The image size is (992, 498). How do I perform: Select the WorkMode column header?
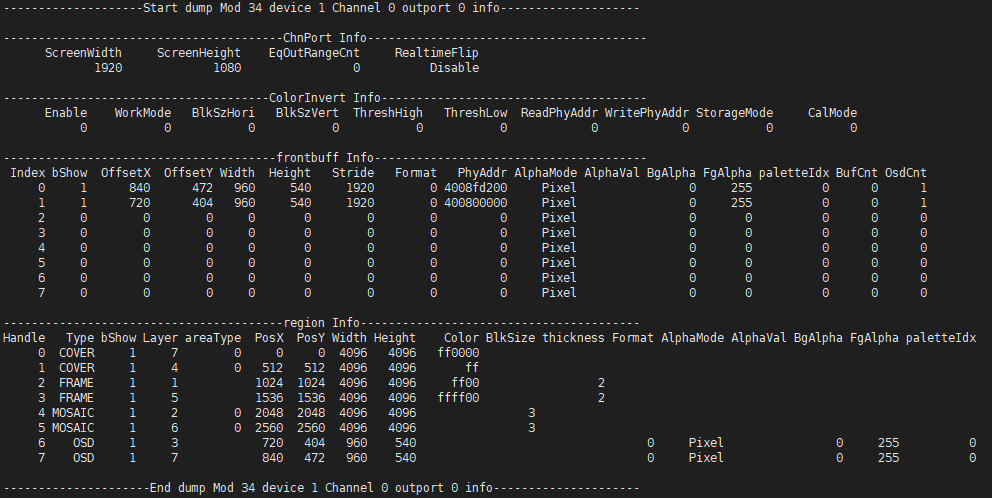[x=143, y=113]
